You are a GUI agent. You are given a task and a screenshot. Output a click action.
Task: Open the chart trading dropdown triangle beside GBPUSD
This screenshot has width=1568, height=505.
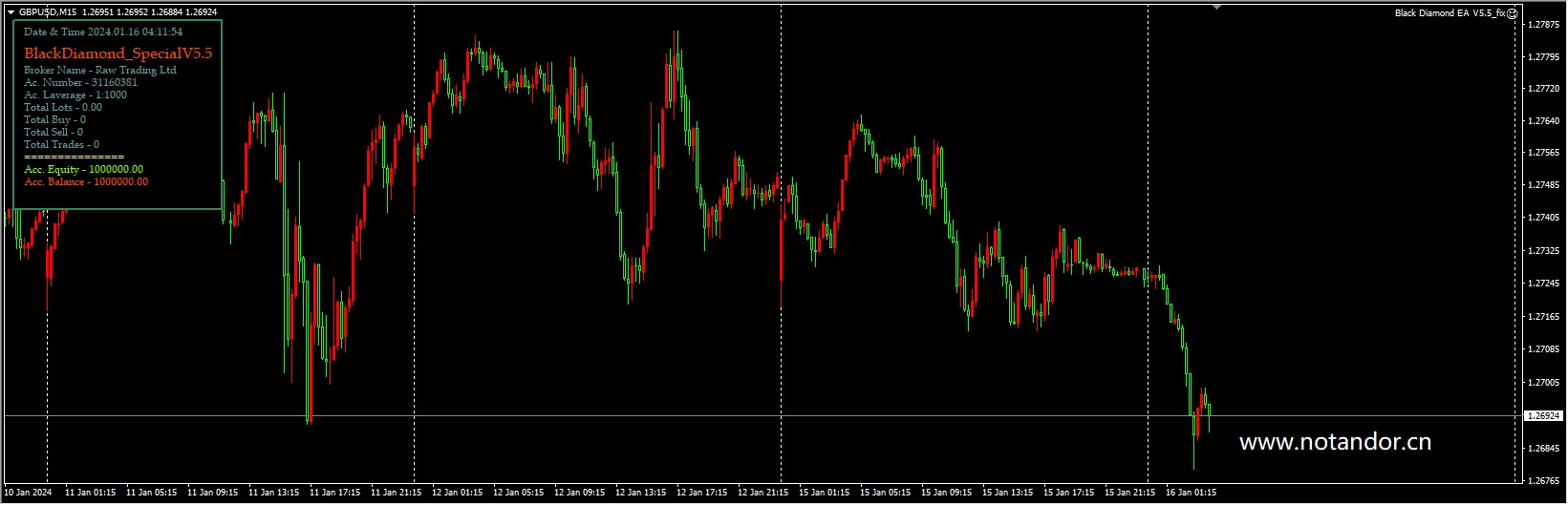point(11,12)
